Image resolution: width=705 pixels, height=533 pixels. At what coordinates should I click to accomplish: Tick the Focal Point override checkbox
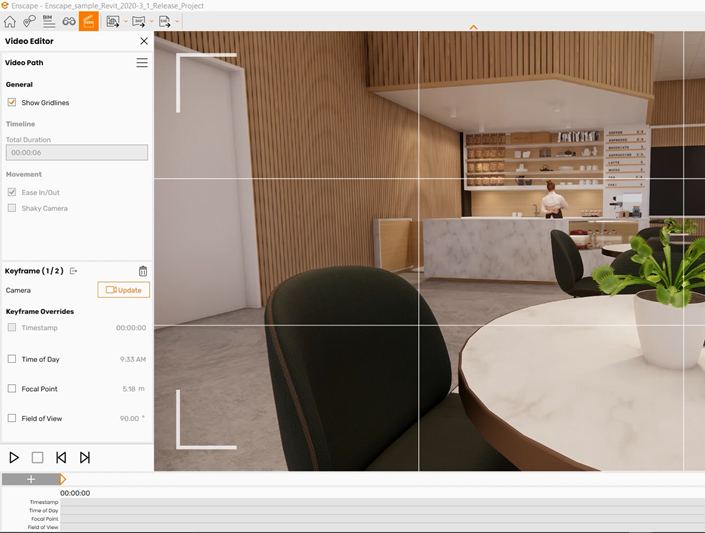pyautogui.click(x=12, y=388)
